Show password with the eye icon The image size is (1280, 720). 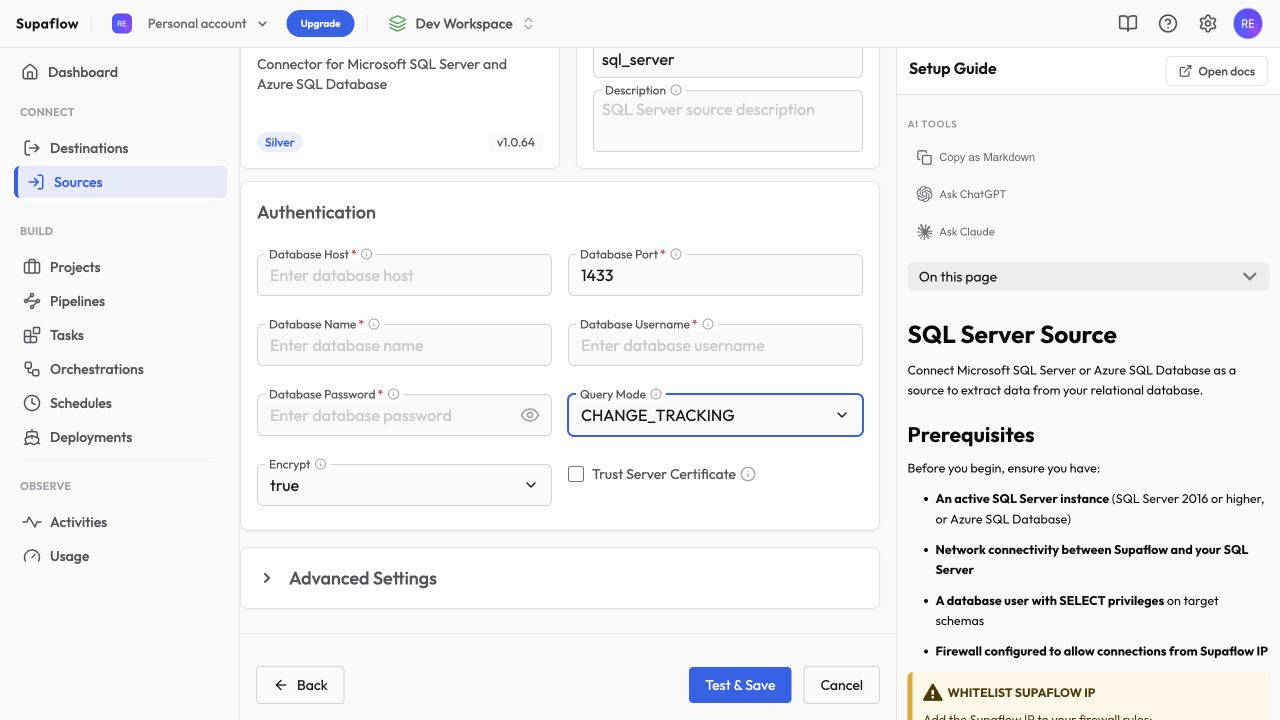pos(530,415)
